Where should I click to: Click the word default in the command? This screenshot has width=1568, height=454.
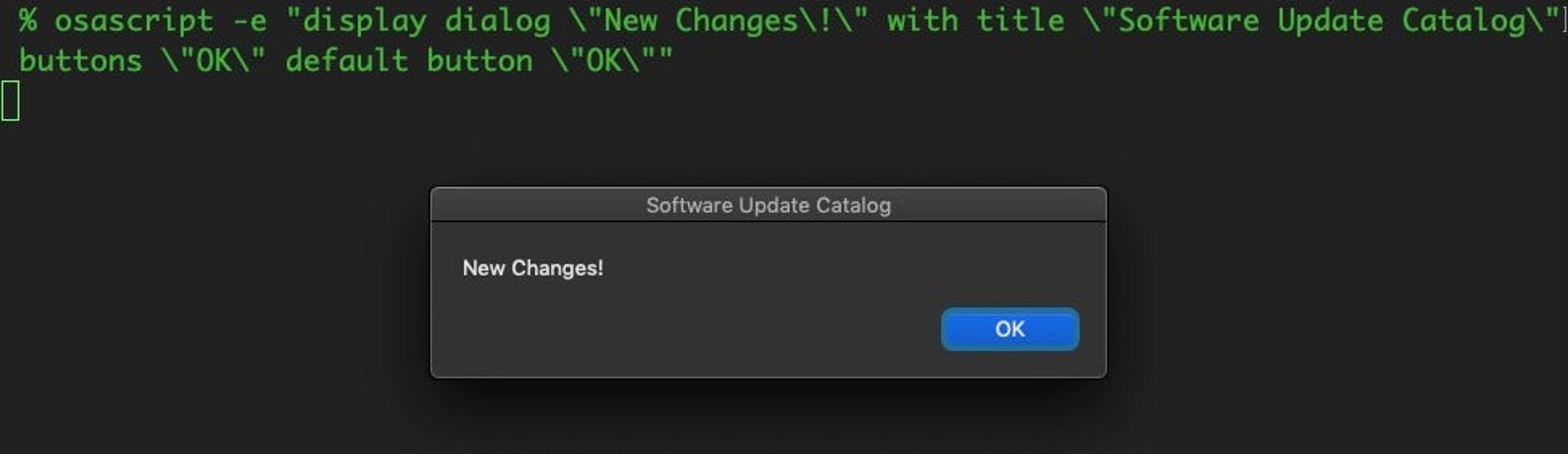click(347, 61)
